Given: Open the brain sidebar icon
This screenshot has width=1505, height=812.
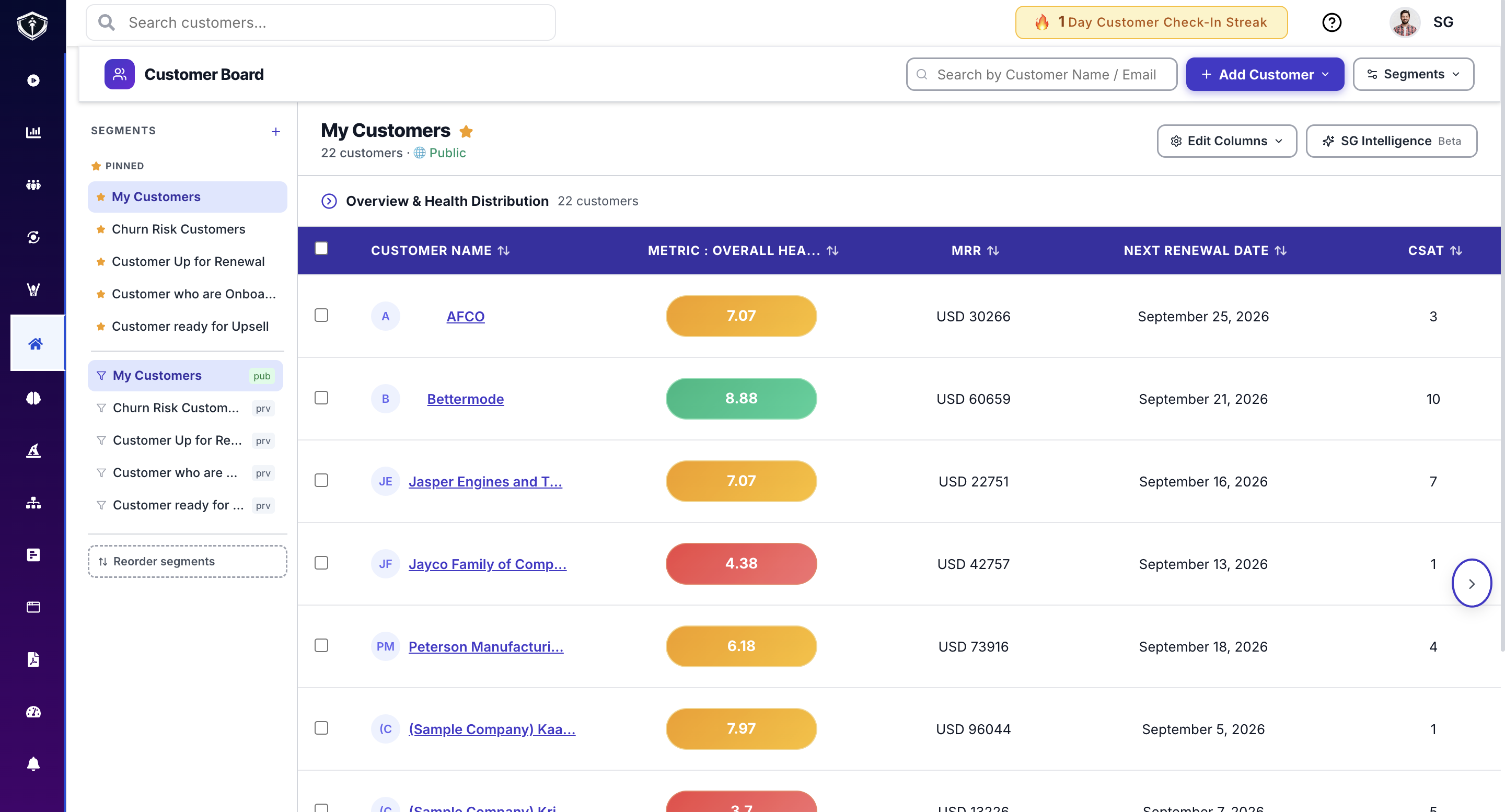Looking at the screenshot, I should (x=33, y=398).
